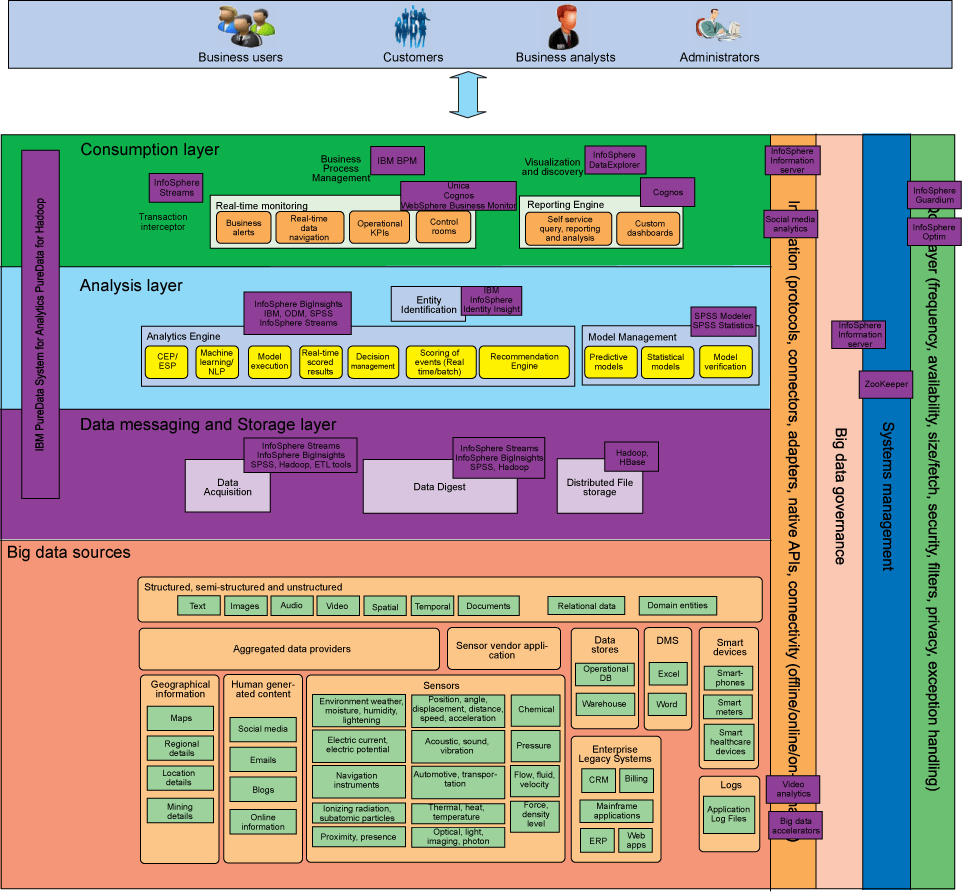962x892 pixels.
Task: Click the Entity Identification box
Action: point(427,304)
